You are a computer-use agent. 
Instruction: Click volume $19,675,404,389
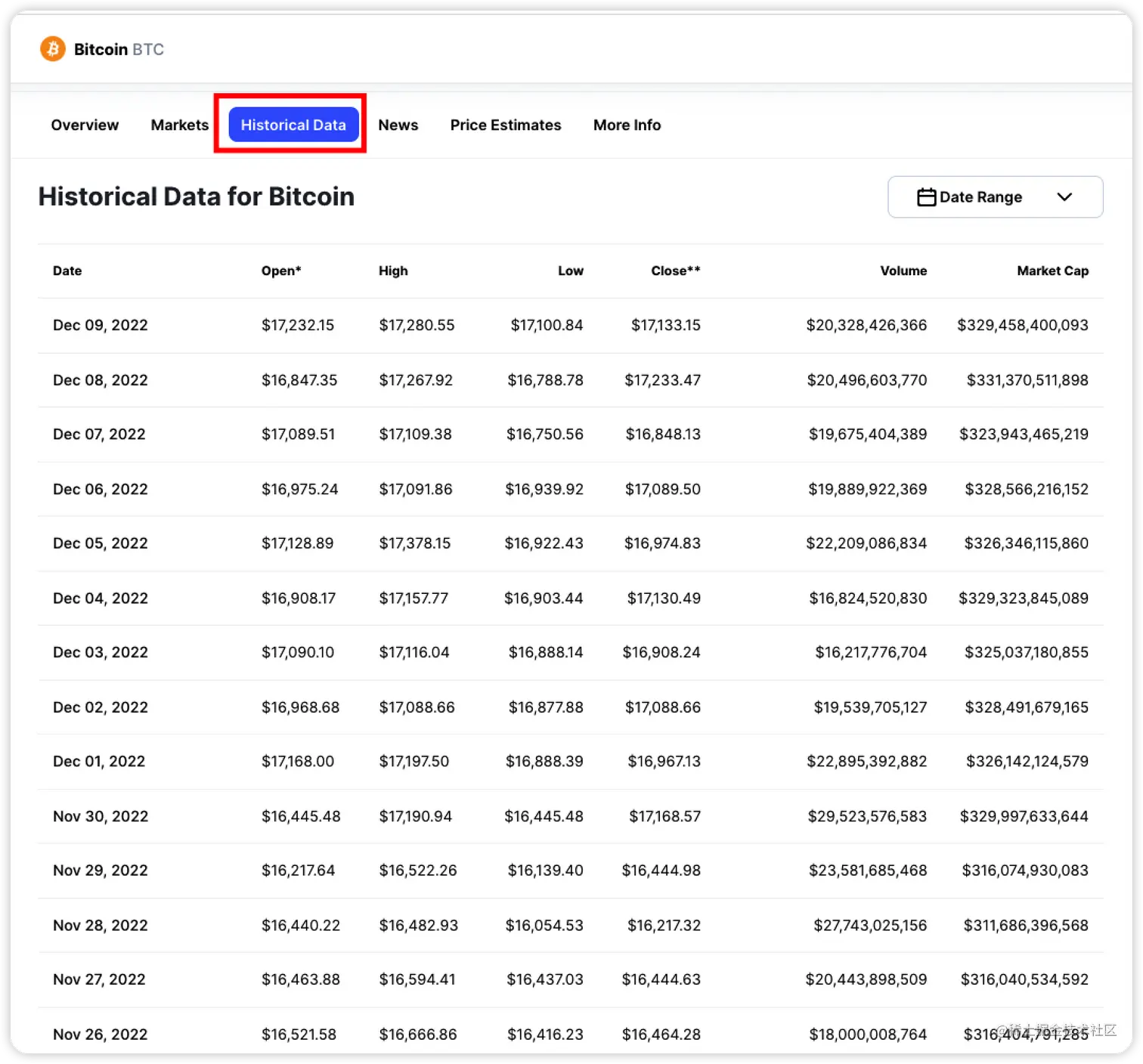[x=868, y=435]
